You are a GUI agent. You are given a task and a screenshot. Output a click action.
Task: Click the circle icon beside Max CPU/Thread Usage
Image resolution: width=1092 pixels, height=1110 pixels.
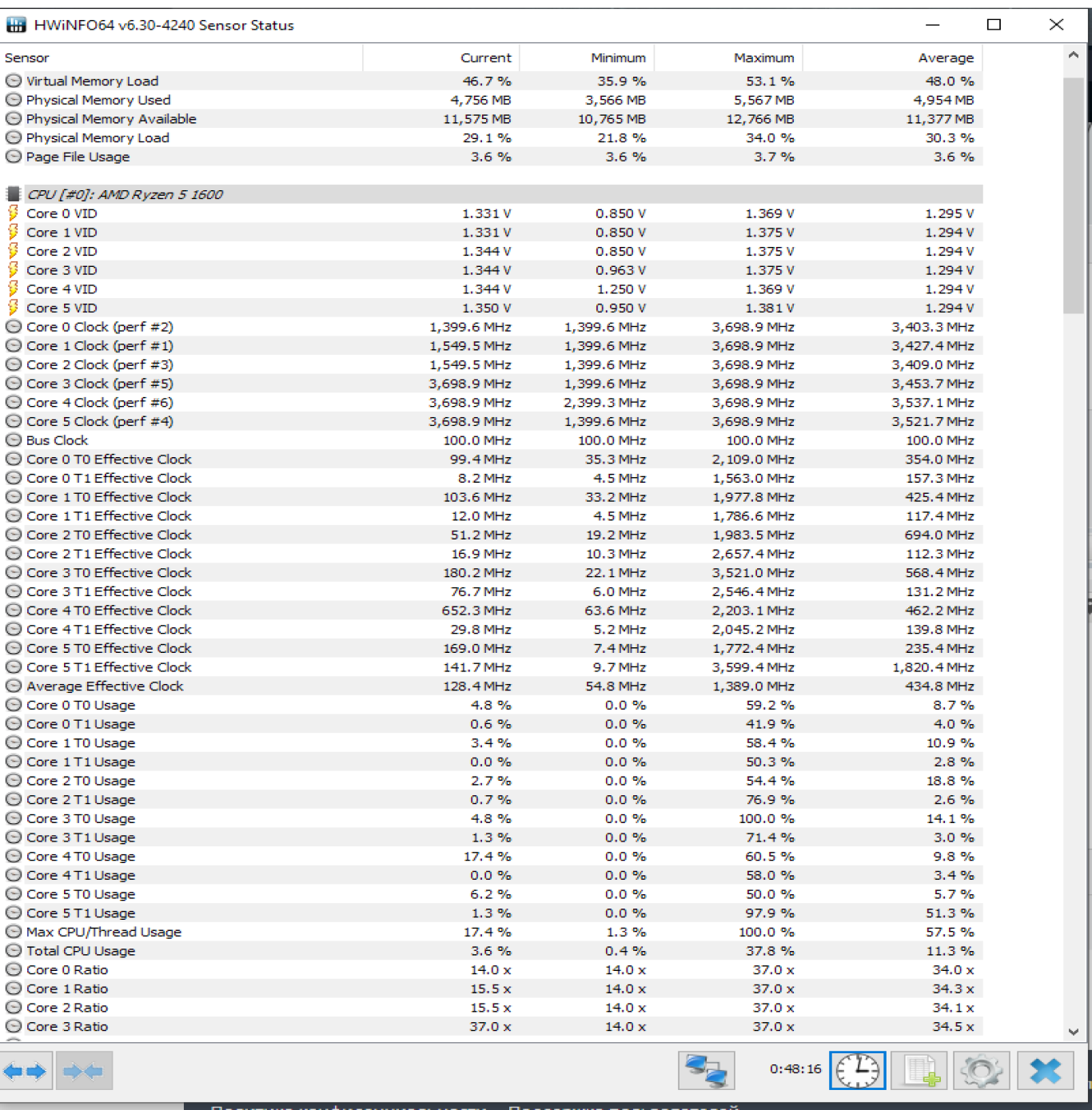point(14,932)
